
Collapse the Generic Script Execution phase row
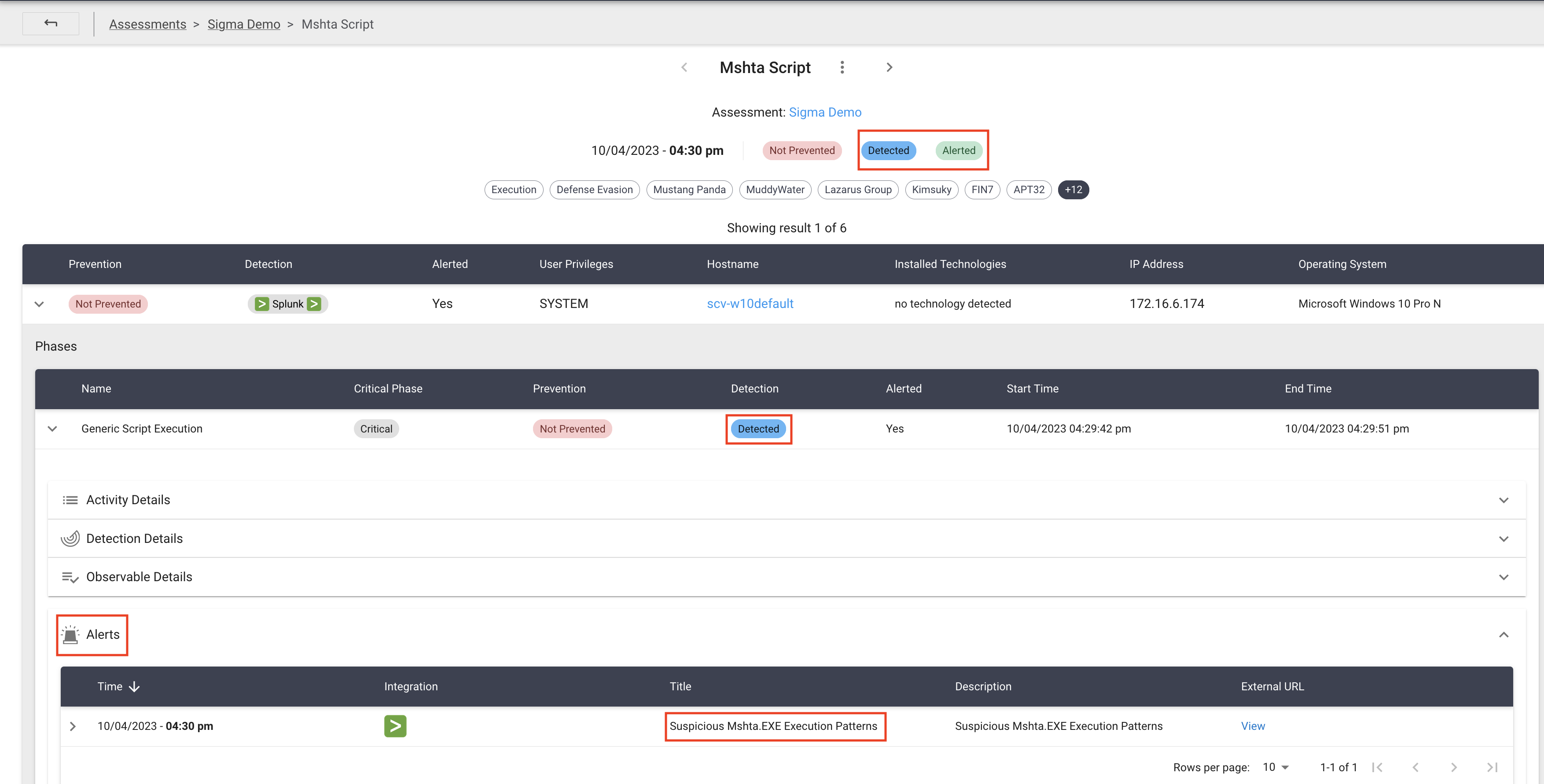(x=52, y=429)
